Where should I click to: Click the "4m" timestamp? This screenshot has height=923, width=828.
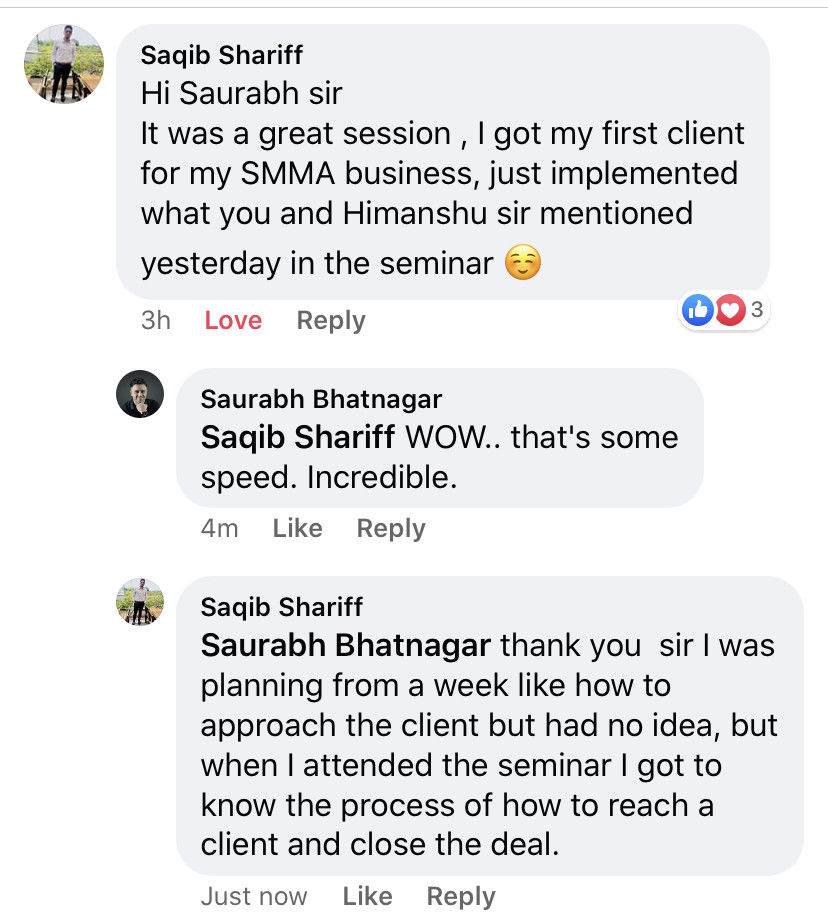(x=219, y=528)
